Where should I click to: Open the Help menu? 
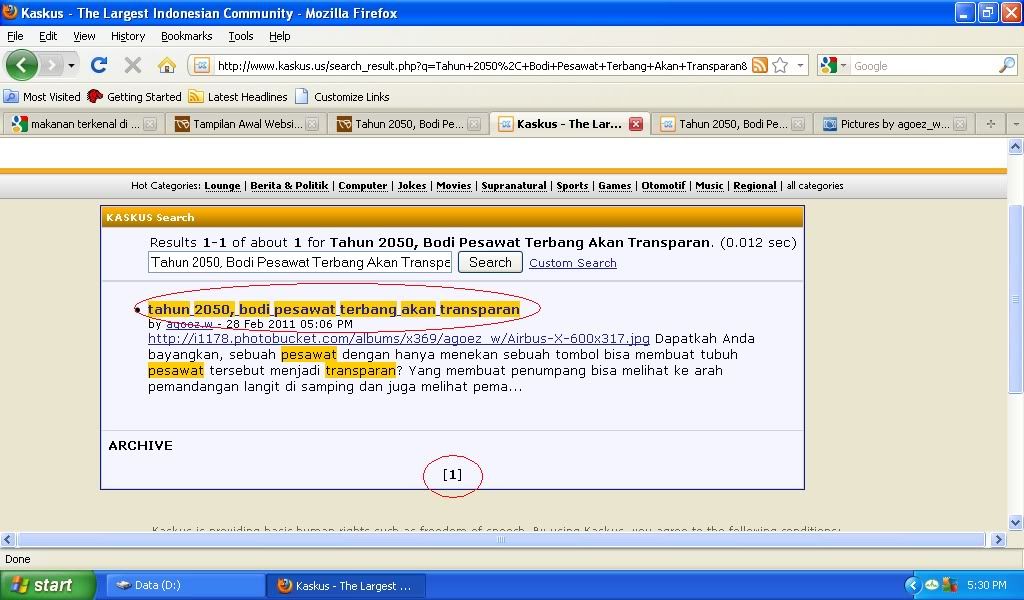point(280,36)
